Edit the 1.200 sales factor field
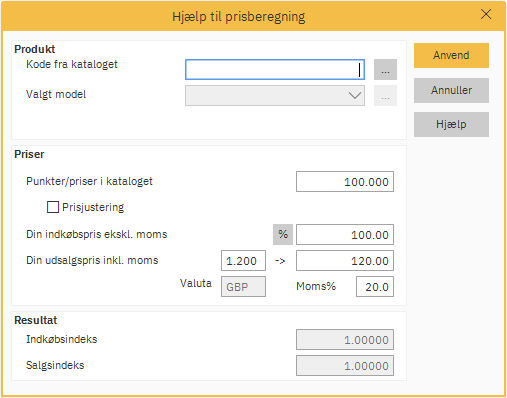Viewport: 507px width, 398px height. [243, 261]
